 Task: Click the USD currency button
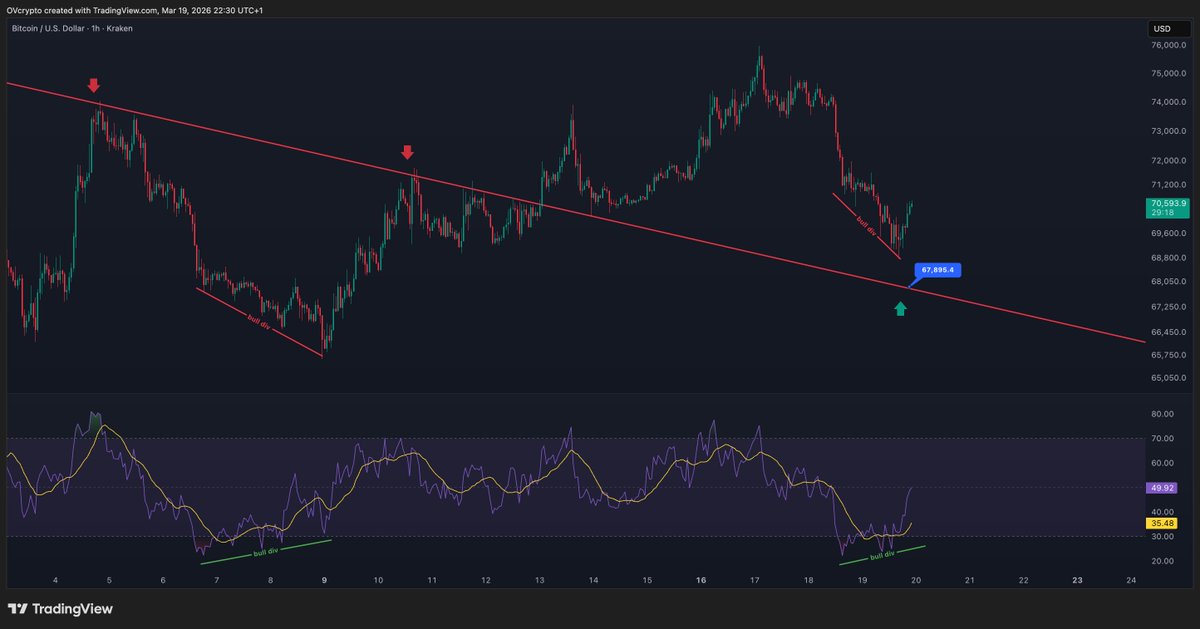[1168, 28]
